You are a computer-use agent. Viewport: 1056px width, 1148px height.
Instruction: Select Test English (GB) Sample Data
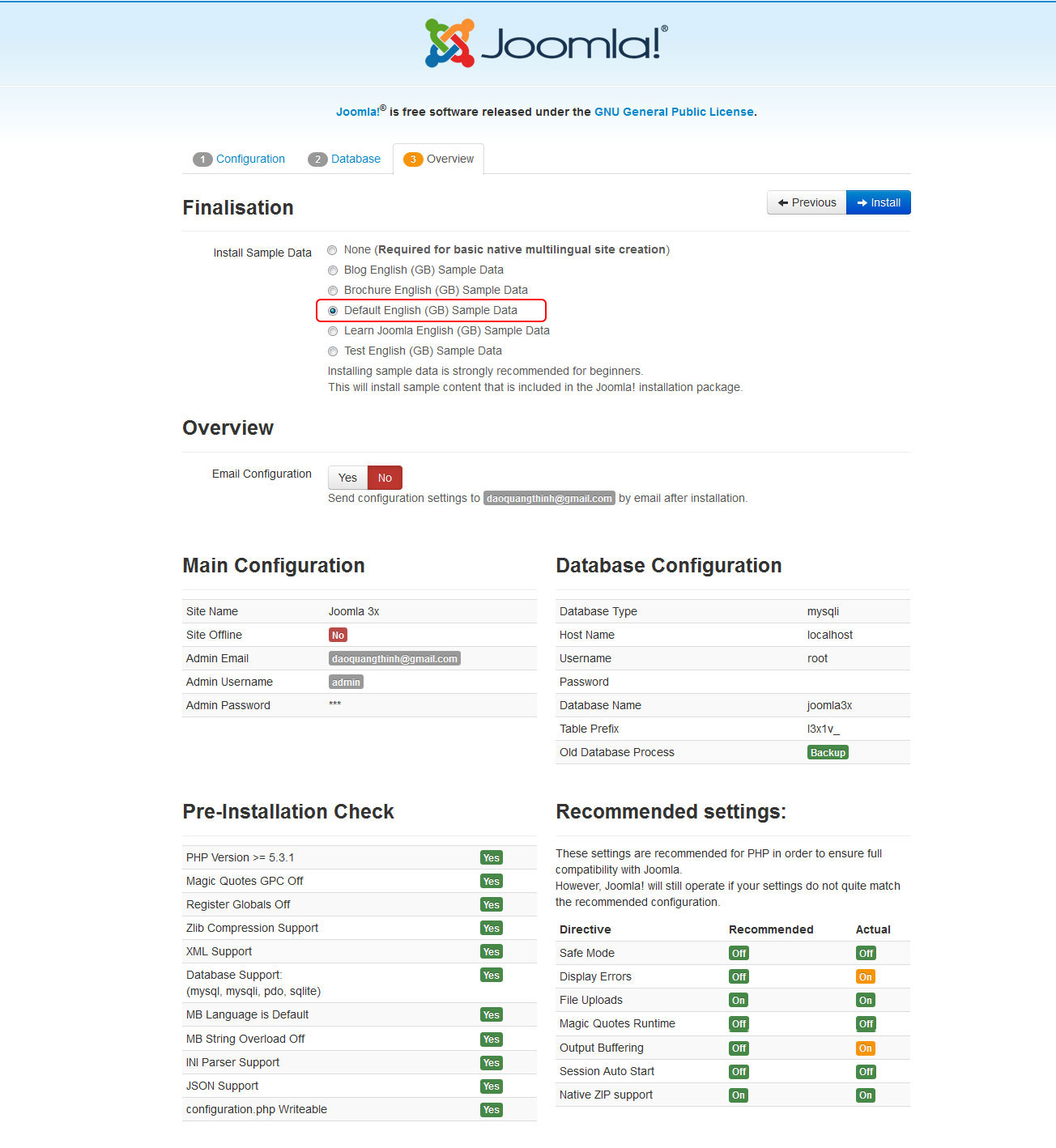pyautogui.click(x=333, y=351)
